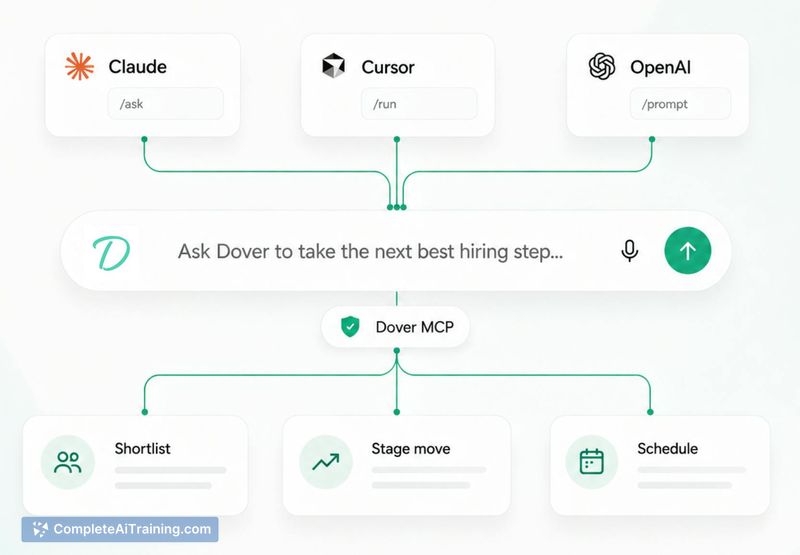Open the CompleteAiTraining.com link
This screenshot has height=555, width=800.
click(x=120, y=529)
